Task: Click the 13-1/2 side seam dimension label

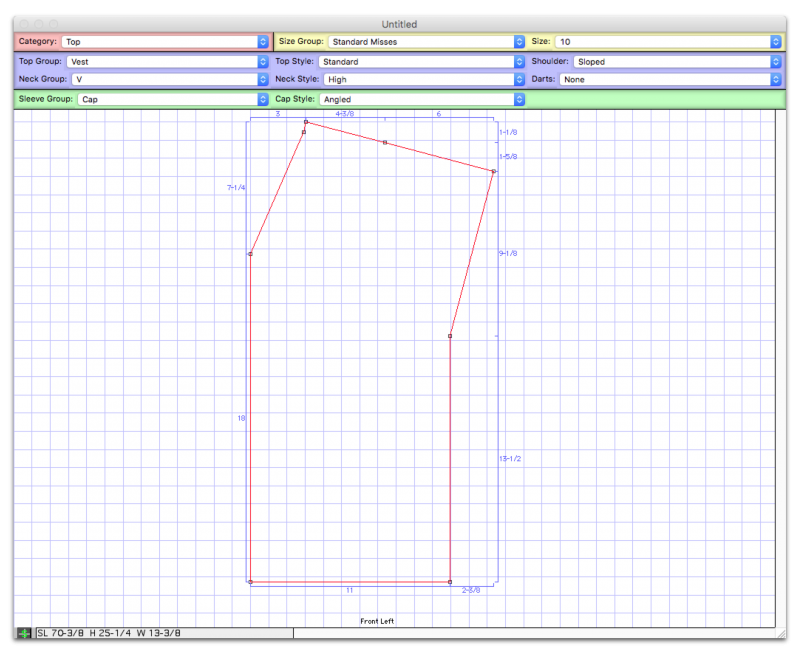Action: (510, 459)
